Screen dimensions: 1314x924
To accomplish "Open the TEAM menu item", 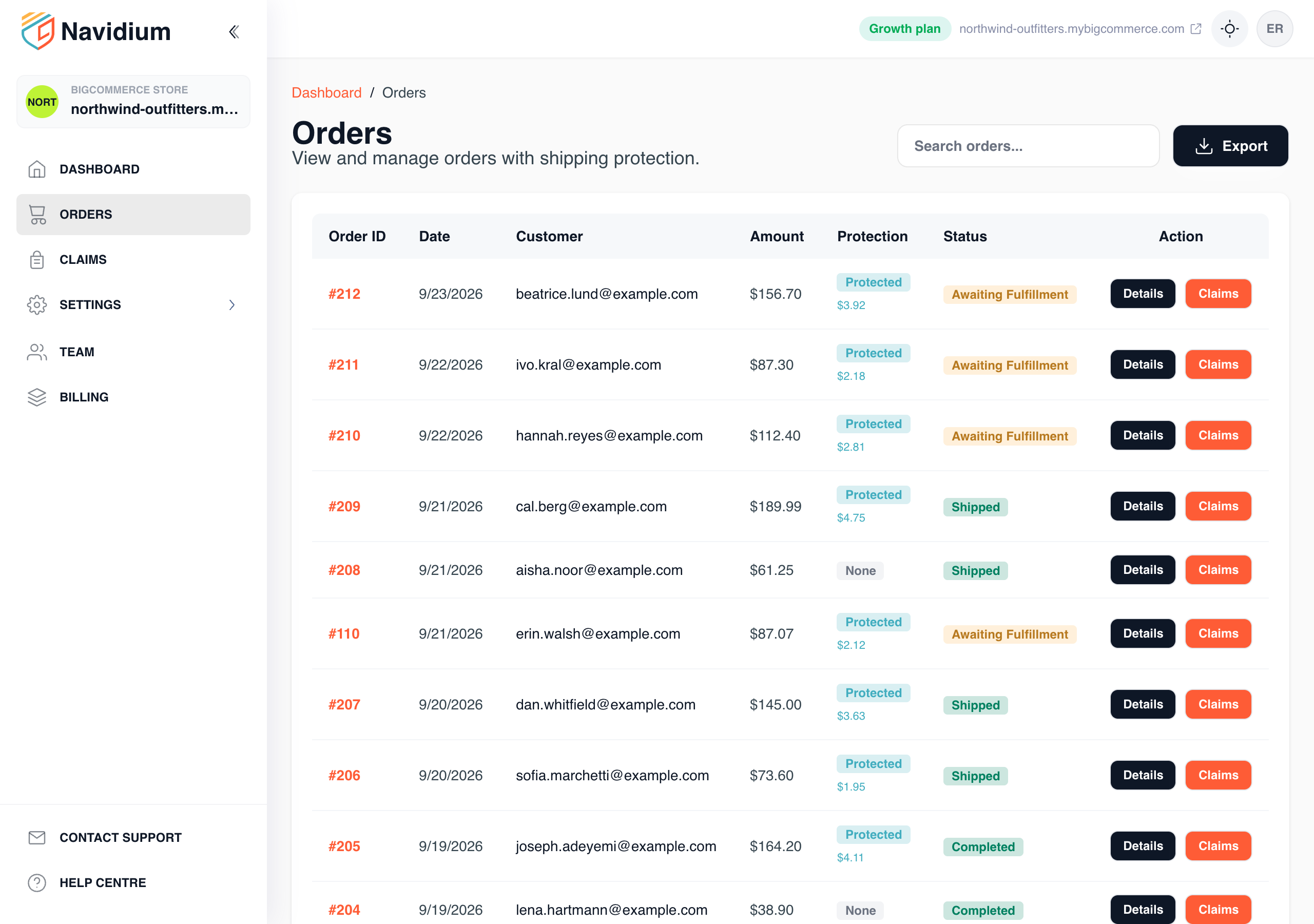I will point(133,352).
